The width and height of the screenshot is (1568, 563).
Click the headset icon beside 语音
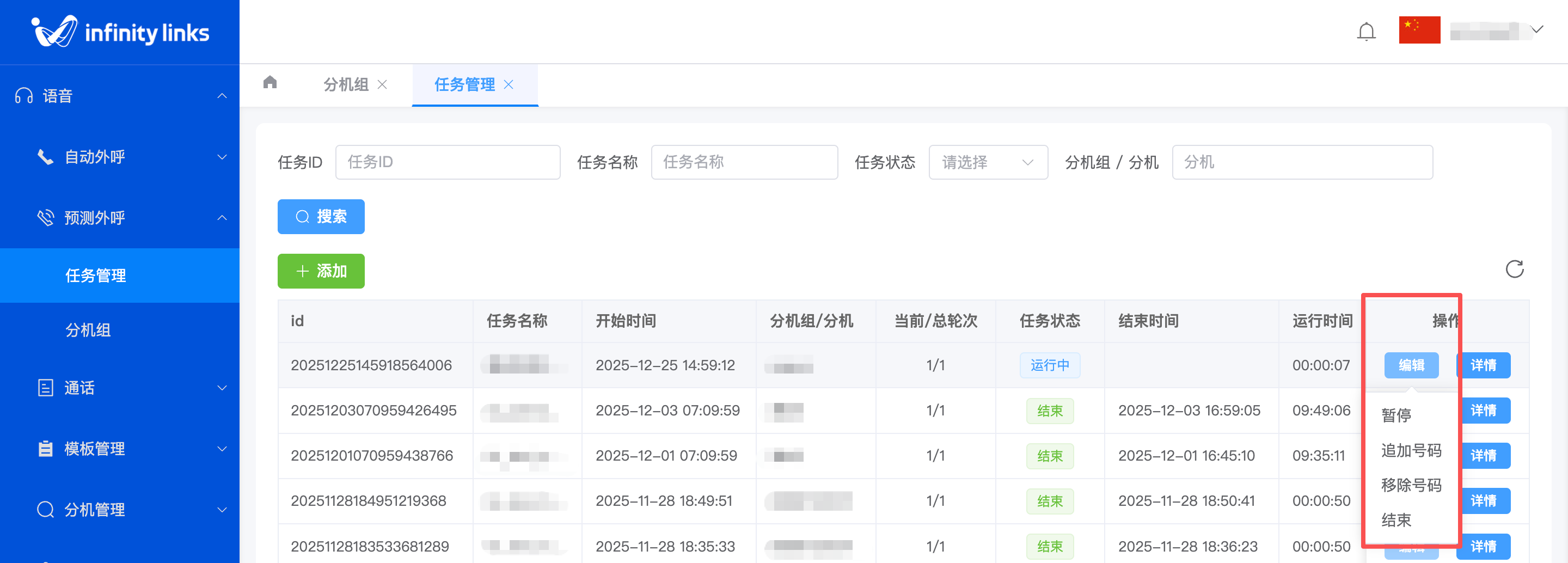[x=24, y=96]
